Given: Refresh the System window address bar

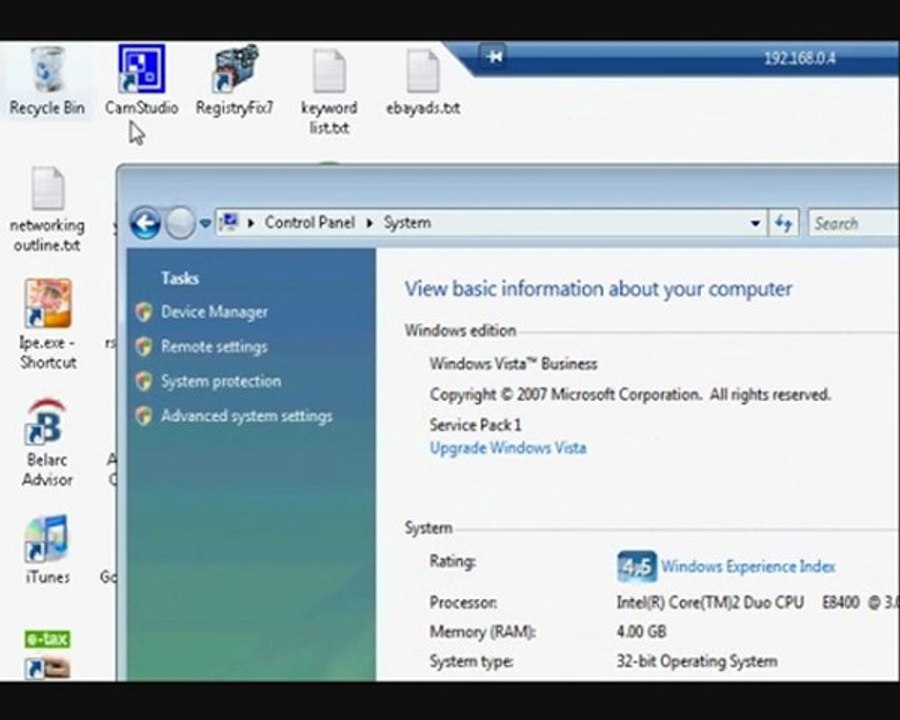Looking at the screenshot, I should coord(783,223).
